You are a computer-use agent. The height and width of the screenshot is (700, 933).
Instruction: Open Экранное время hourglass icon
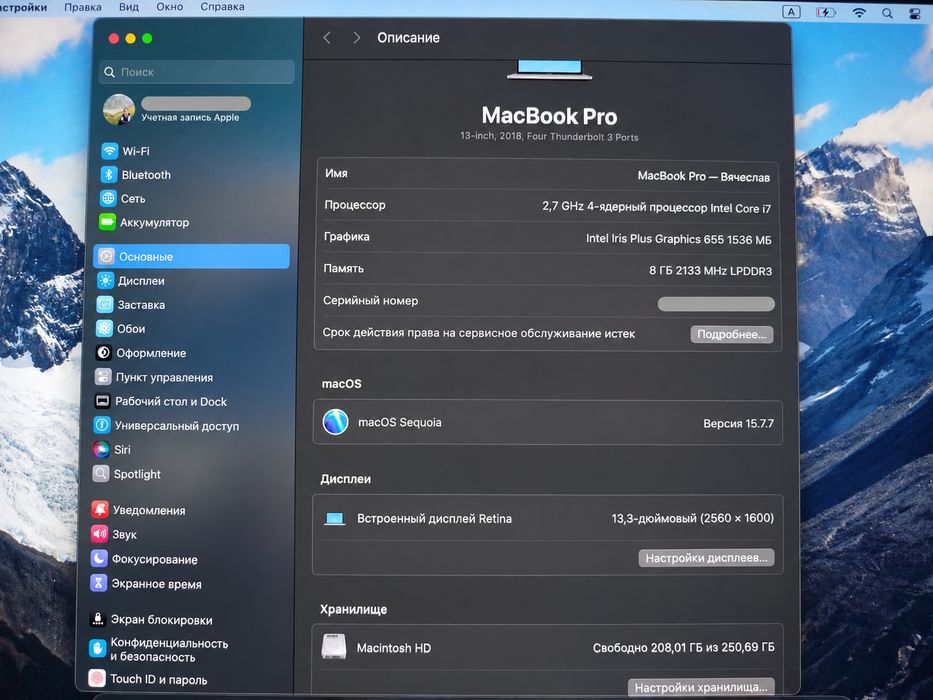point(98,583)
